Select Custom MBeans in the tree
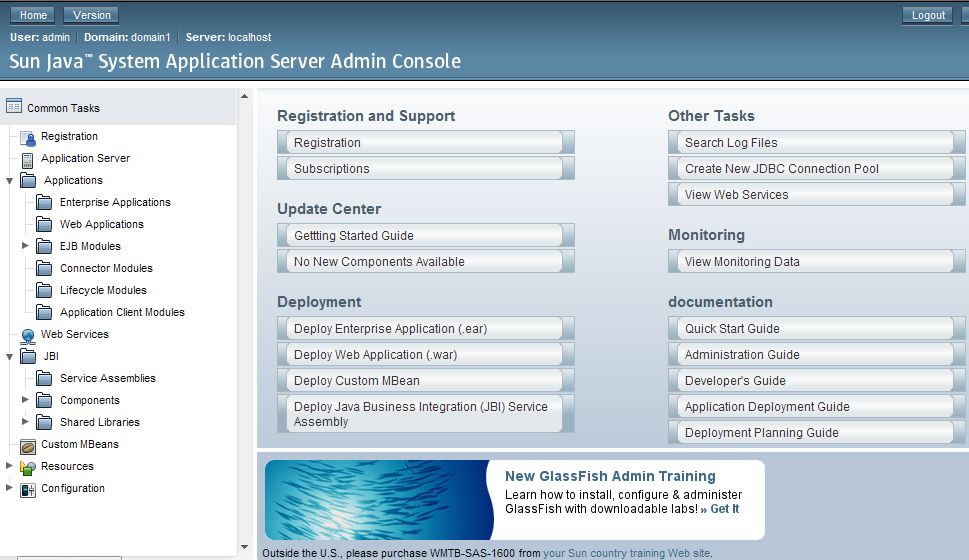 80,444
